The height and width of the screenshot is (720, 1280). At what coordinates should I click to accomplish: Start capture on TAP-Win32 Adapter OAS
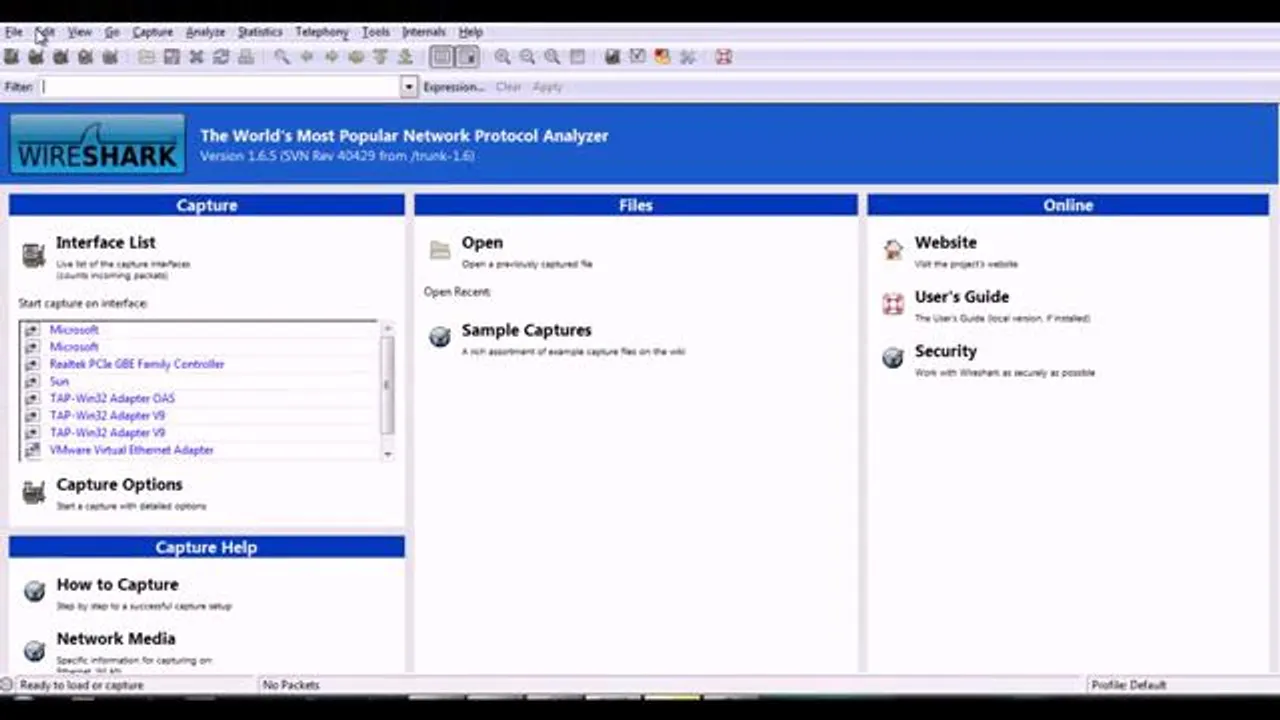coord(112,398)
